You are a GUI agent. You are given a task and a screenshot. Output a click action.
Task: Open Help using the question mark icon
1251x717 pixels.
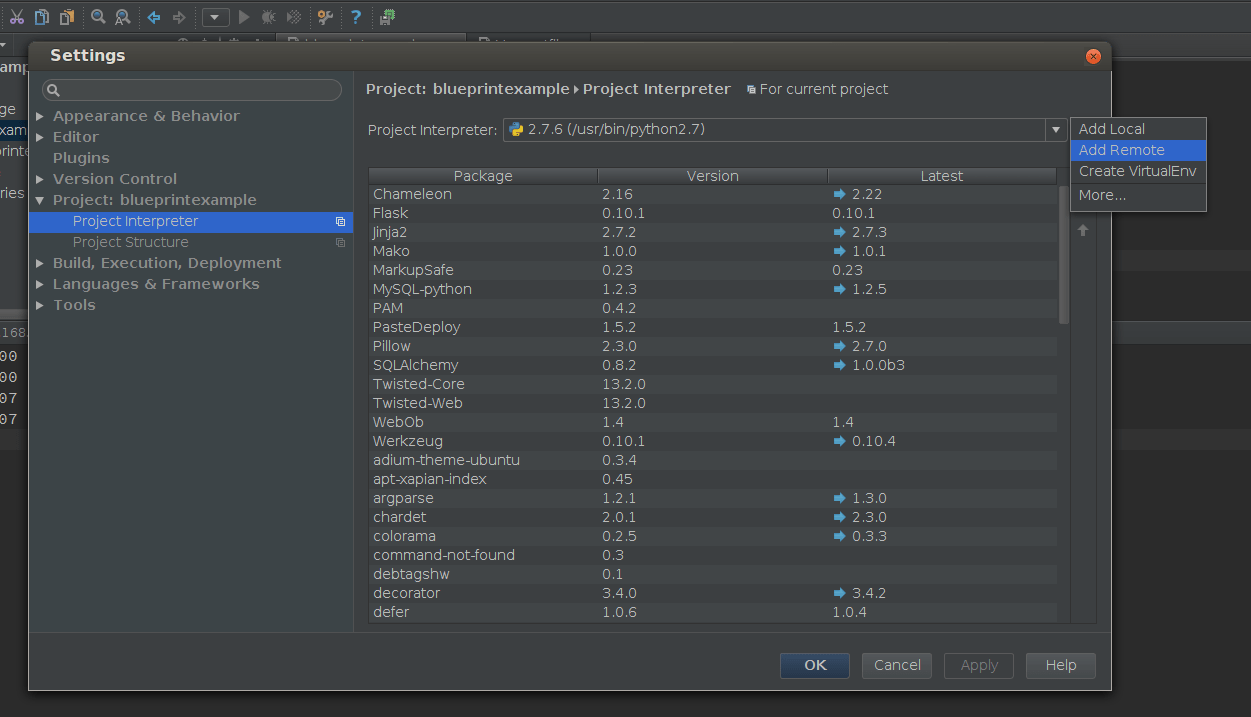(x=354, y=16)
